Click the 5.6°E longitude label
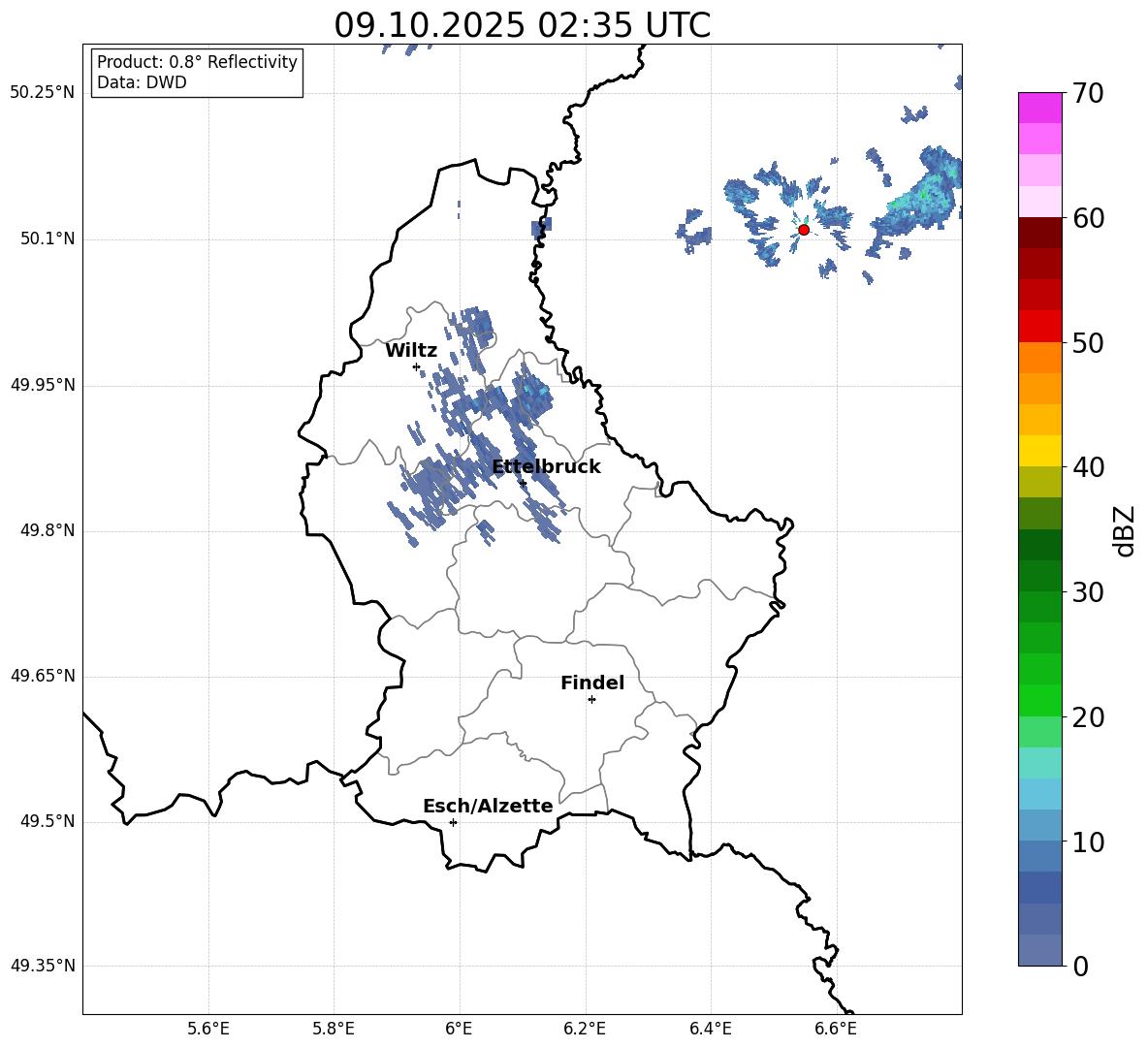The width and height of the screenshot is (1148, 1048). [208, 1029]
